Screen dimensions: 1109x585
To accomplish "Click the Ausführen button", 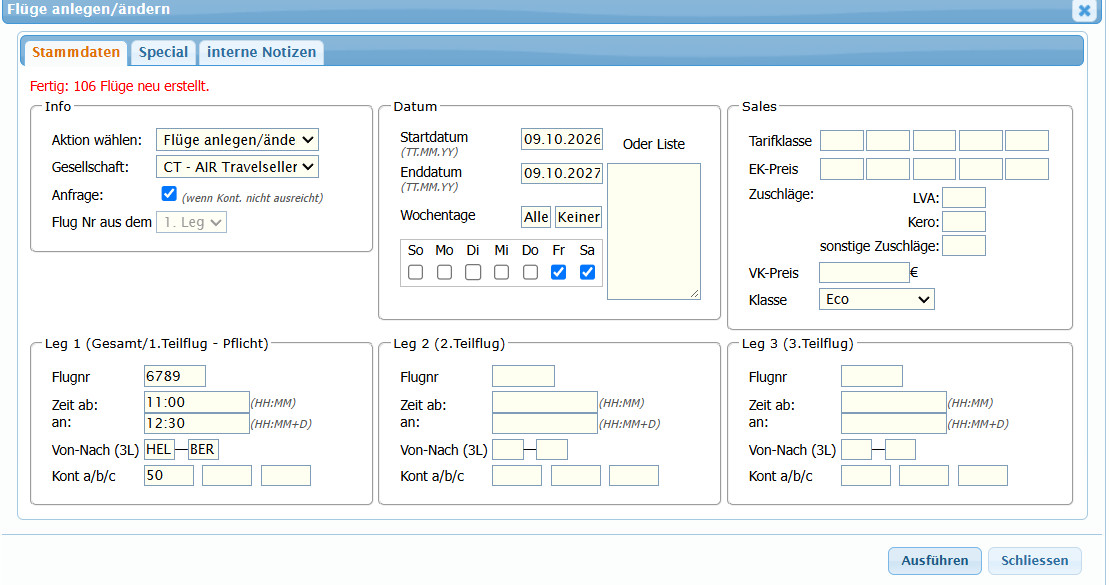I will click(x=934, y=561).
